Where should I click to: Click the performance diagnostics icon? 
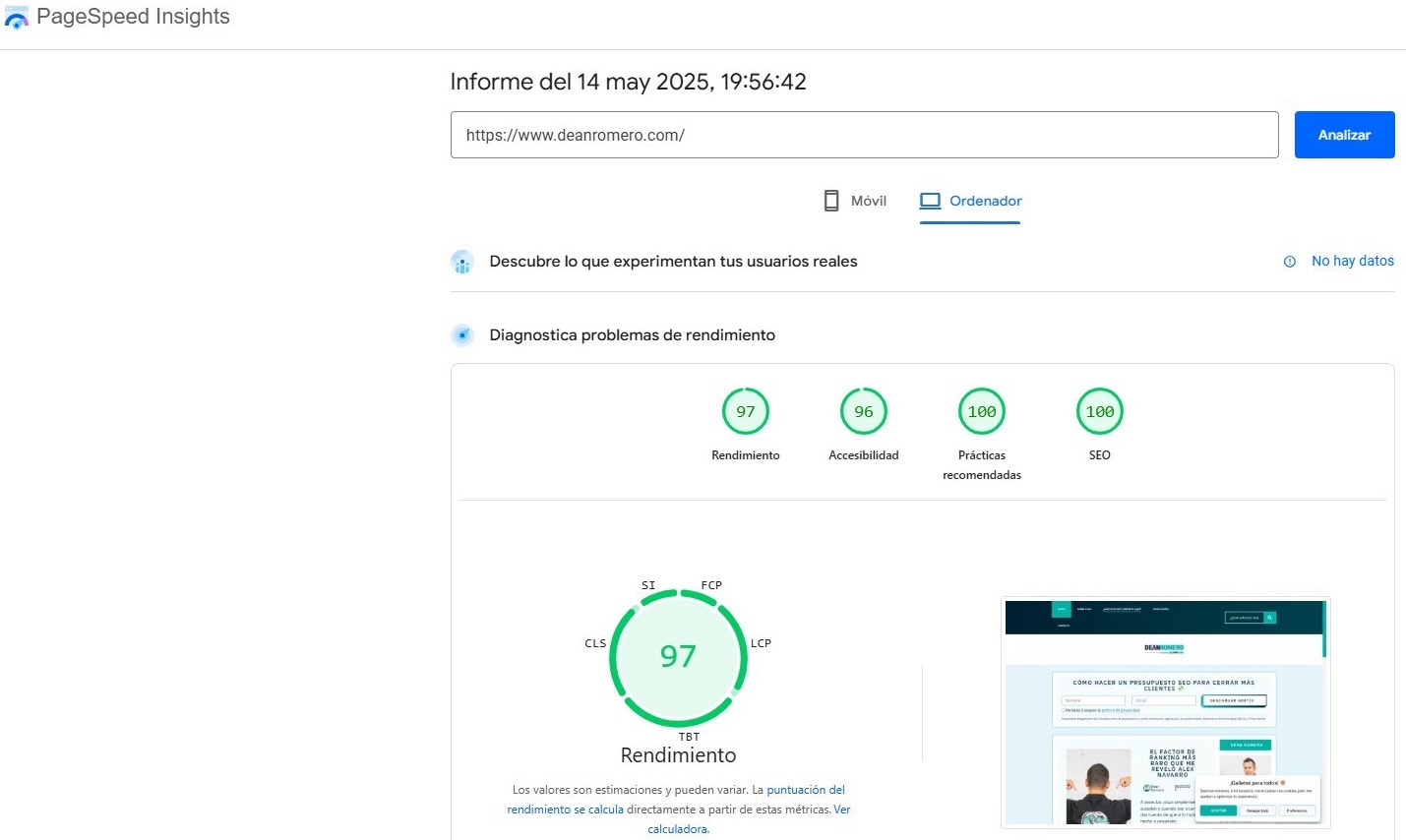pos(462,335)
